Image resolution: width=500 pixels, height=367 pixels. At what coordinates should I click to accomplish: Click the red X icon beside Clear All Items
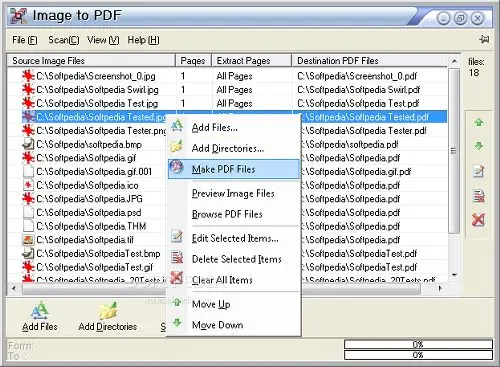coord(177,278)
